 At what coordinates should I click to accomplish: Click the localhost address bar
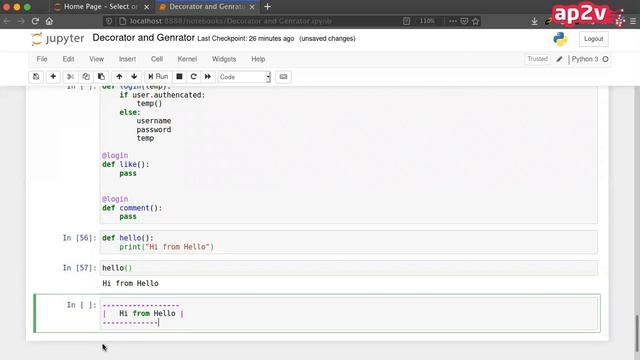coord(231,21)
